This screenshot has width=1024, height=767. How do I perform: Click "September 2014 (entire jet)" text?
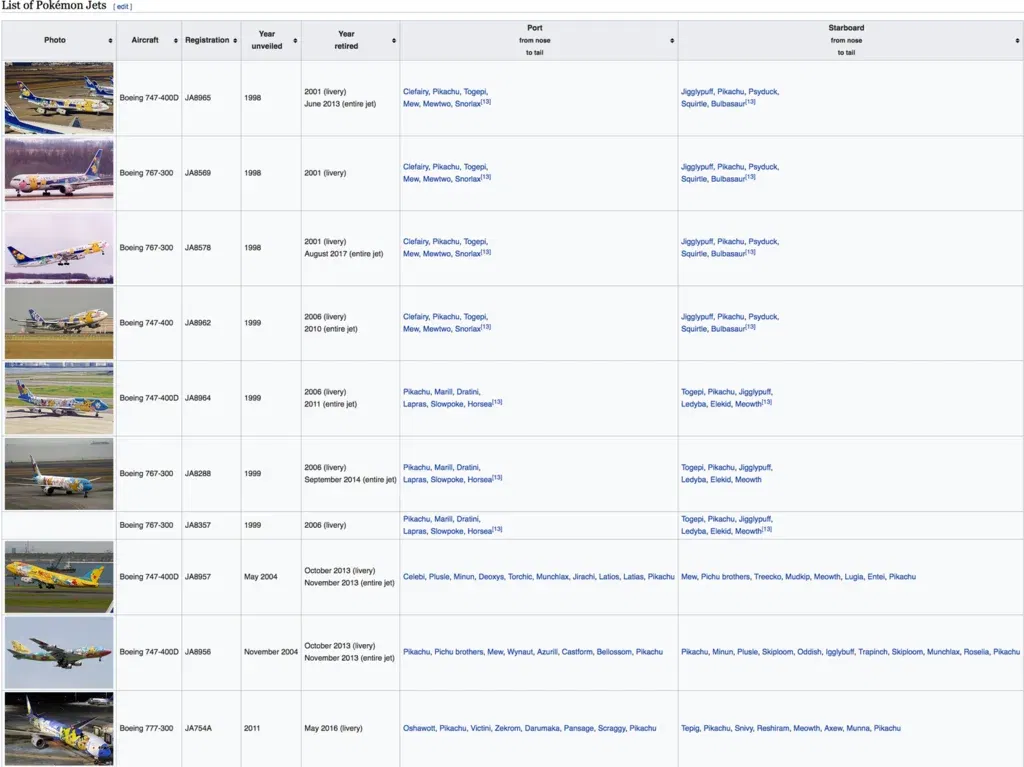tap(351, 480)
